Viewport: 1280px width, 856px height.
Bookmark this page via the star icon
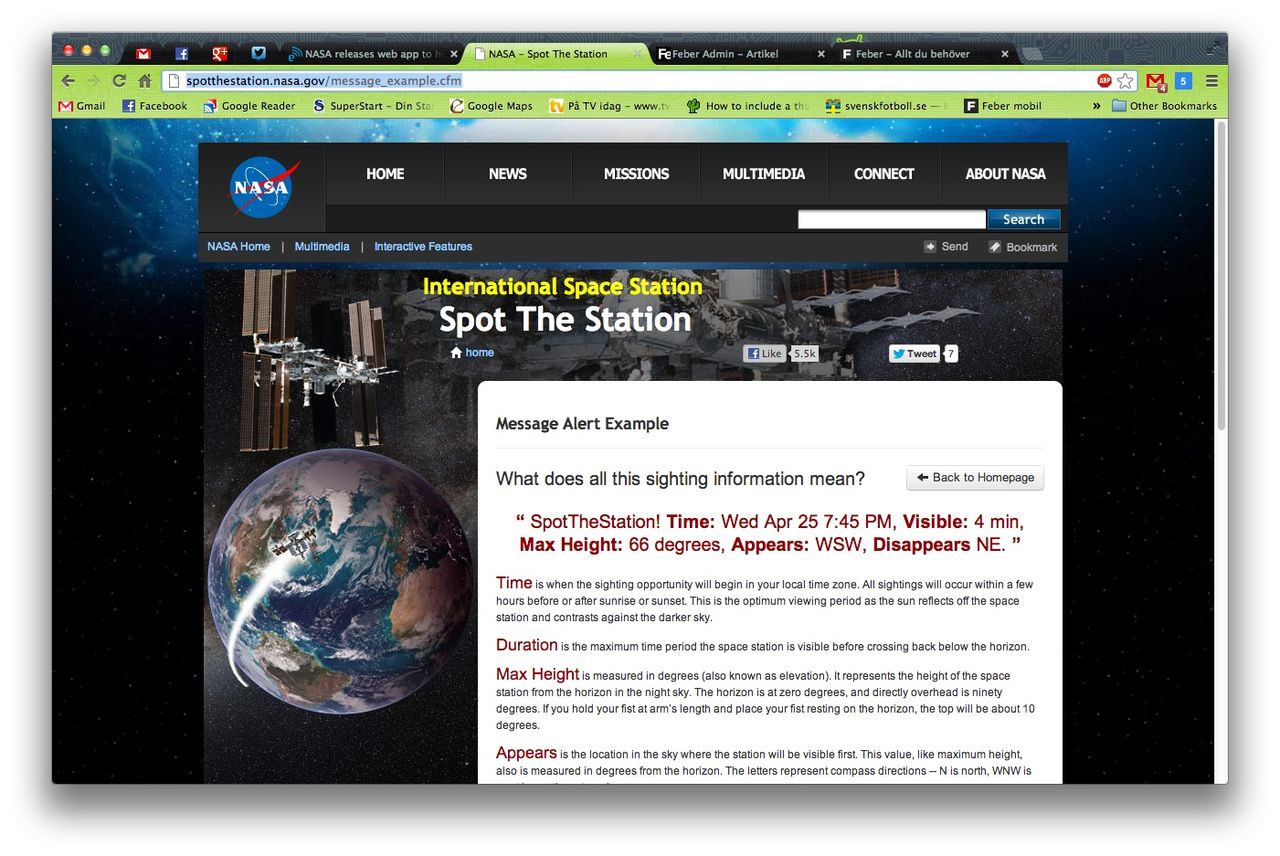(1124, 80)
